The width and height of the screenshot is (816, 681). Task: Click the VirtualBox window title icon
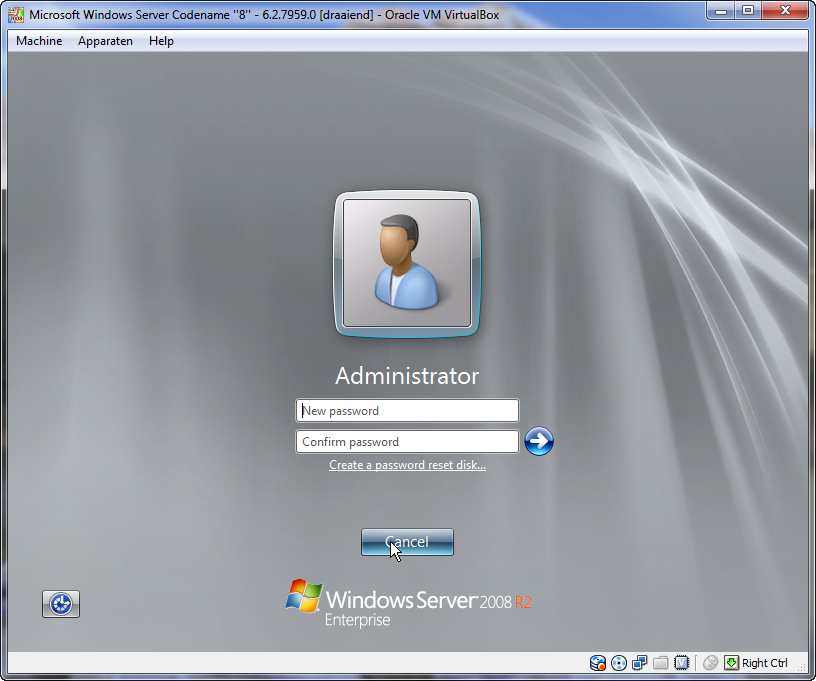[16, 15]
